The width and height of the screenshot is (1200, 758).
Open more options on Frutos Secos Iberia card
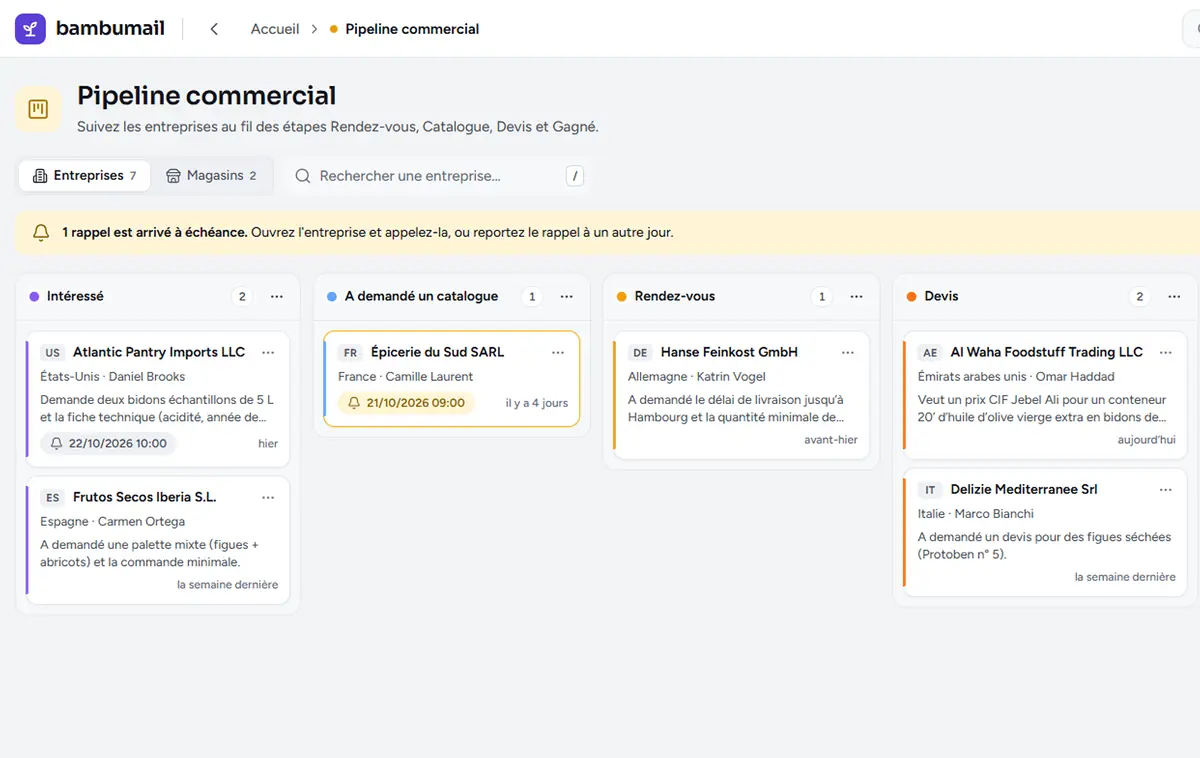268,497
